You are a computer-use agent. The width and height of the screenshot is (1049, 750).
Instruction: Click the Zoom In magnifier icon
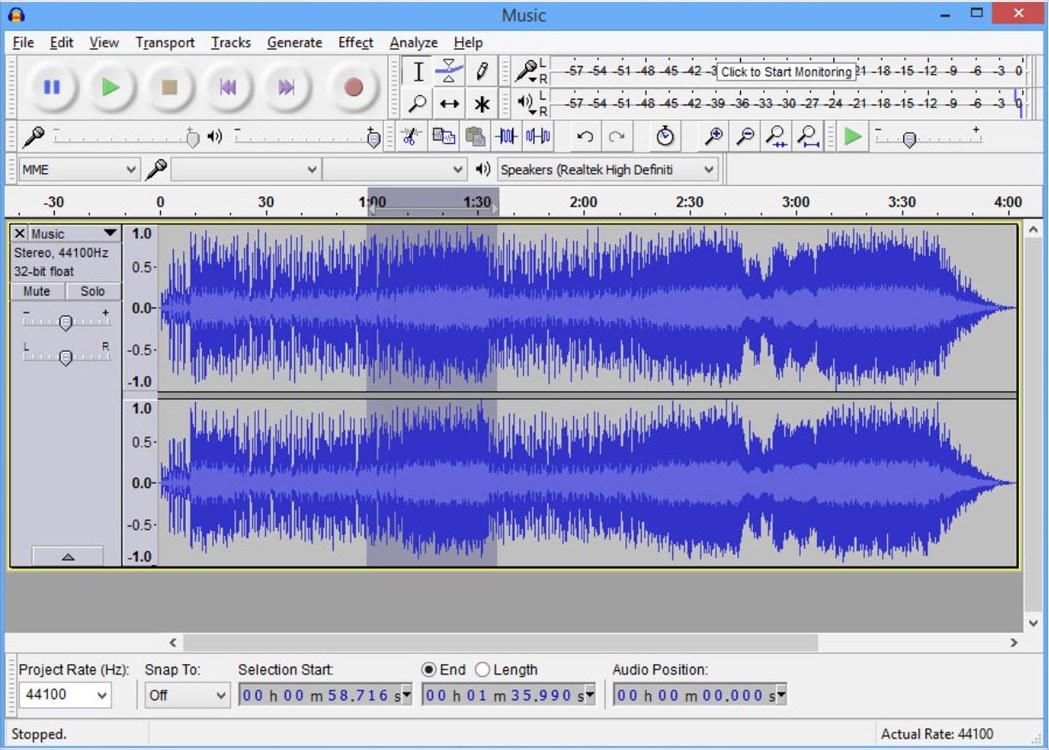[716, 136]
